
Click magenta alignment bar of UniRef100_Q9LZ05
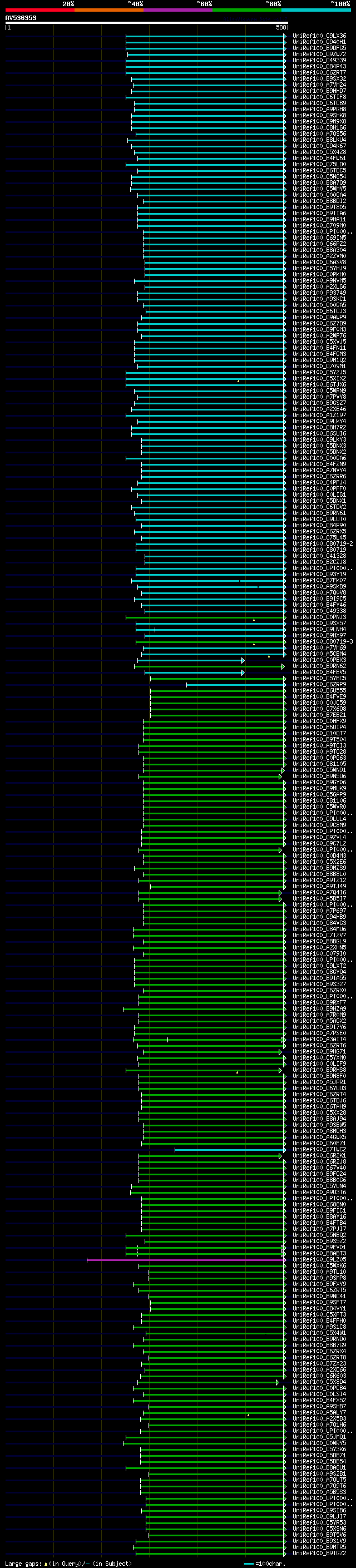(x=186, y=1260)
